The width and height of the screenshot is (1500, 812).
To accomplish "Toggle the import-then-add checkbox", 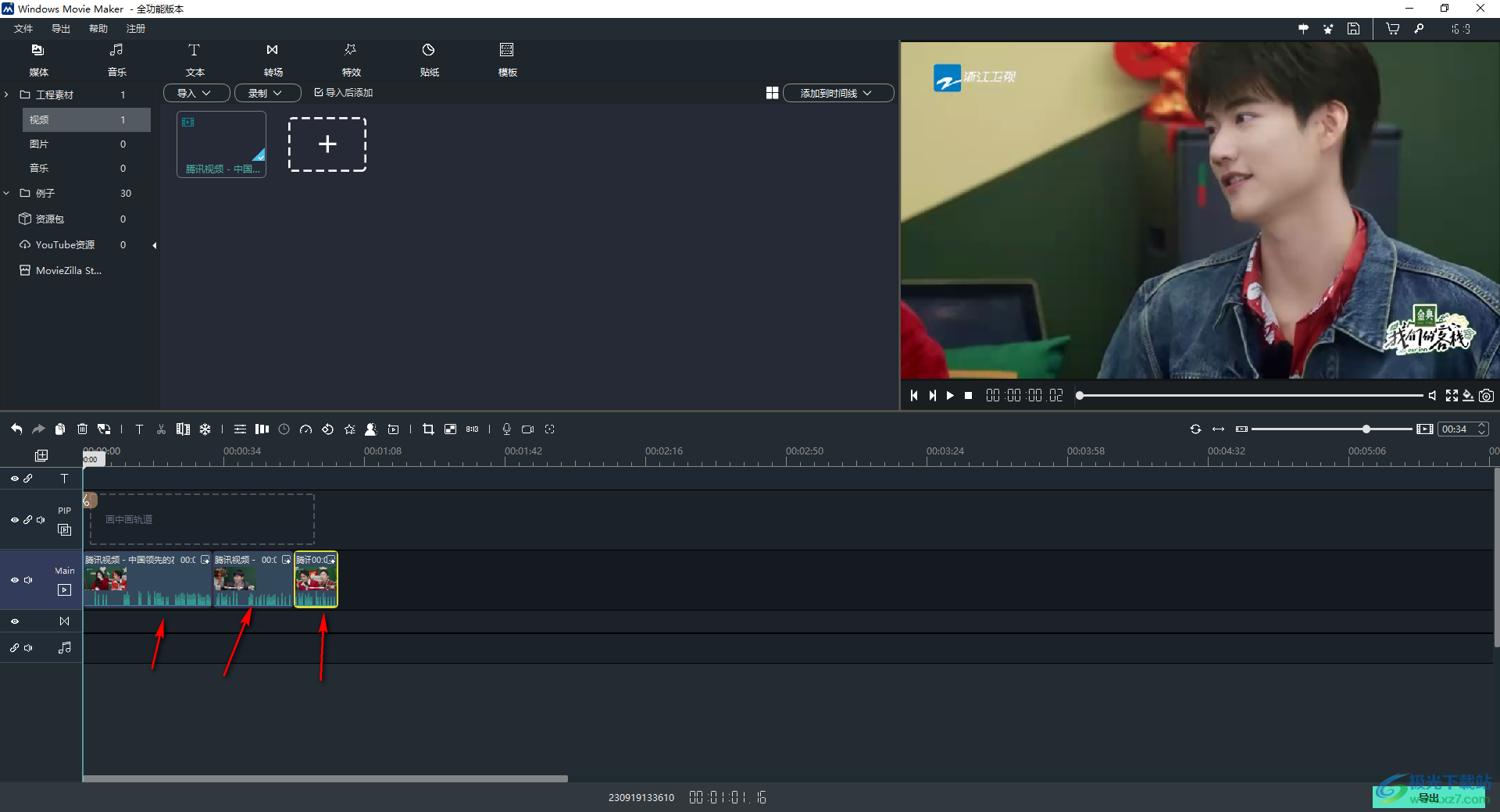I will point(319,92).
